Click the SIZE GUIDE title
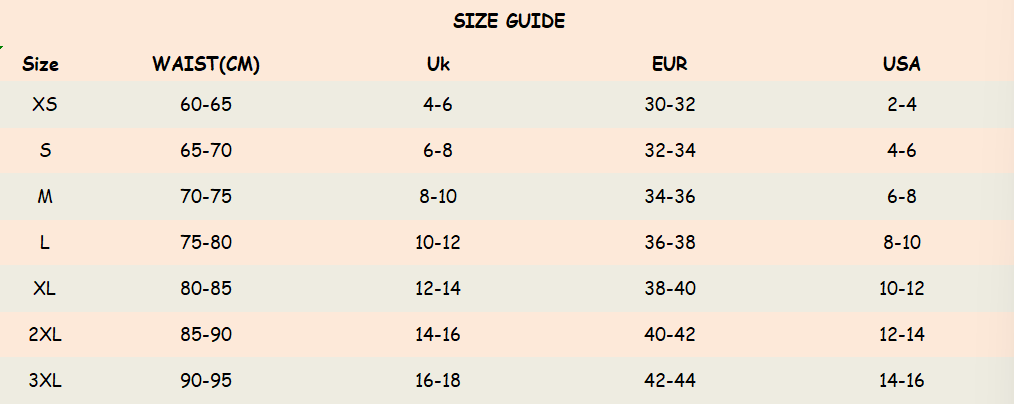Screen dimensions: 1014x404 (x=509, y=21)
